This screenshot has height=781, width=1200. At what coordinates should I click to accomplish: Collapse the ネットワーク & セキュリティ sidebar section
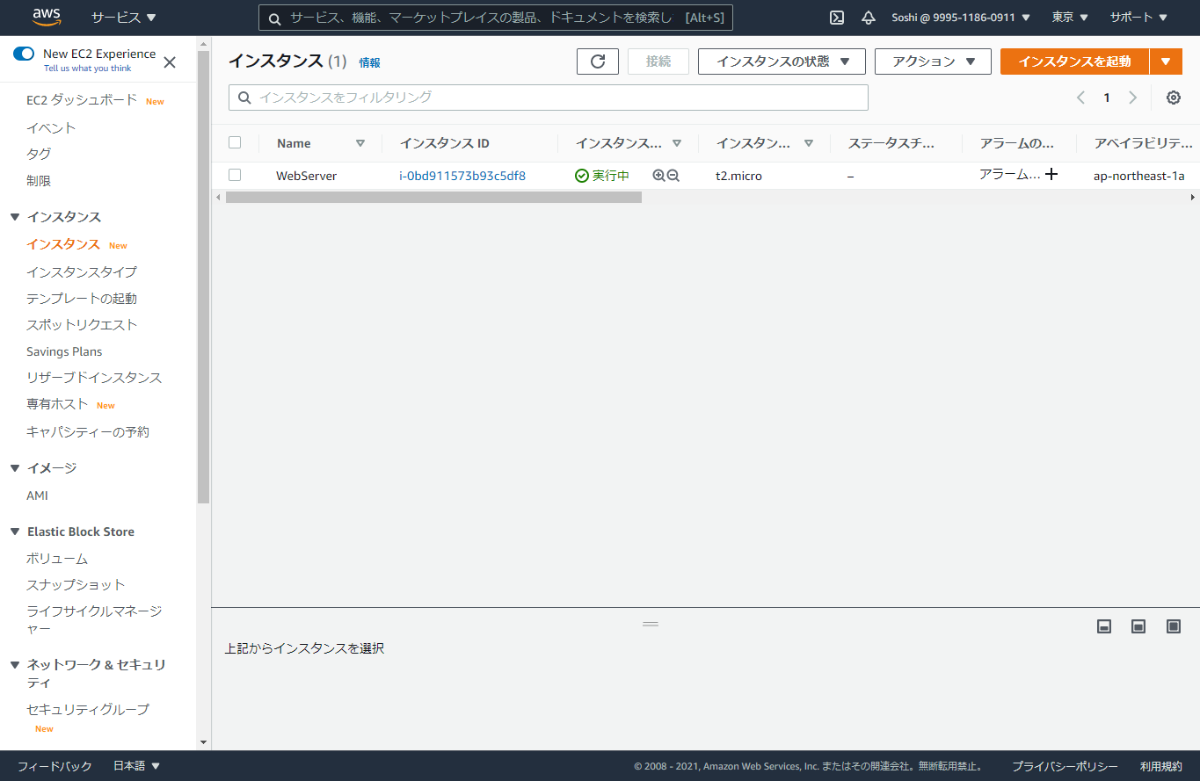15,665
